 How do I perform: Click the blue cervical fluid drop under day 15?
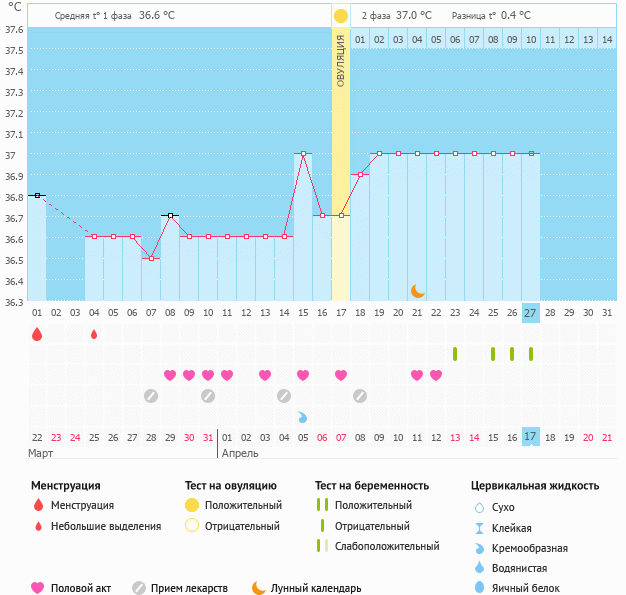303,416
